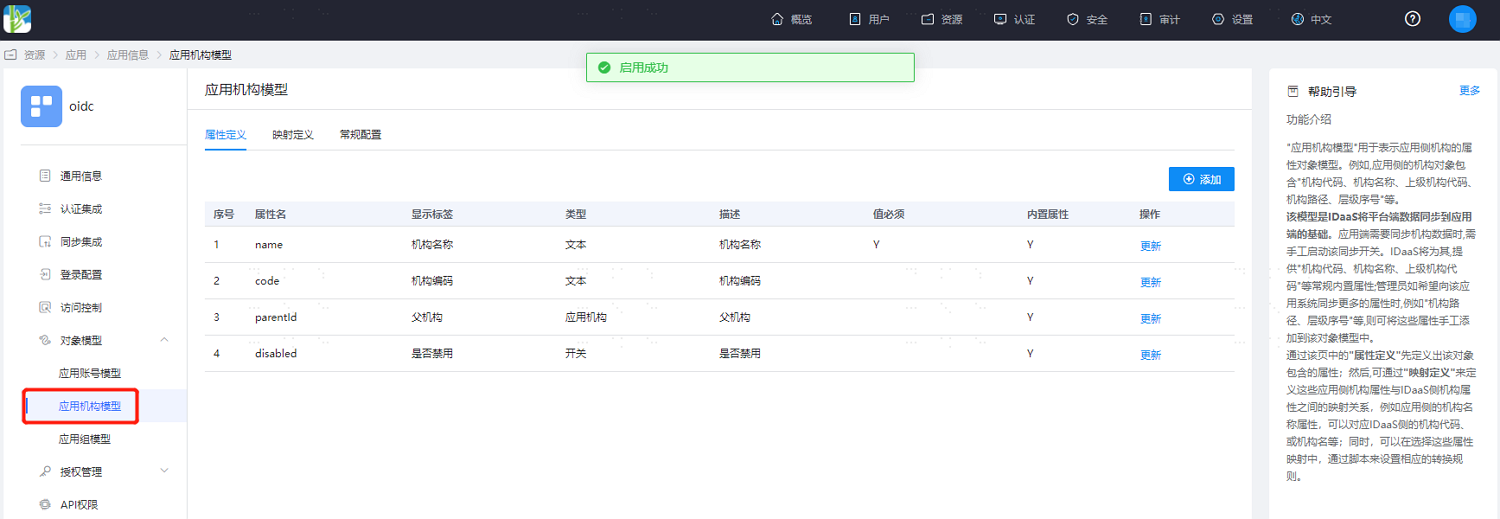
Task: Click the blue 添加 button
Action: [x=1201, y=179]
